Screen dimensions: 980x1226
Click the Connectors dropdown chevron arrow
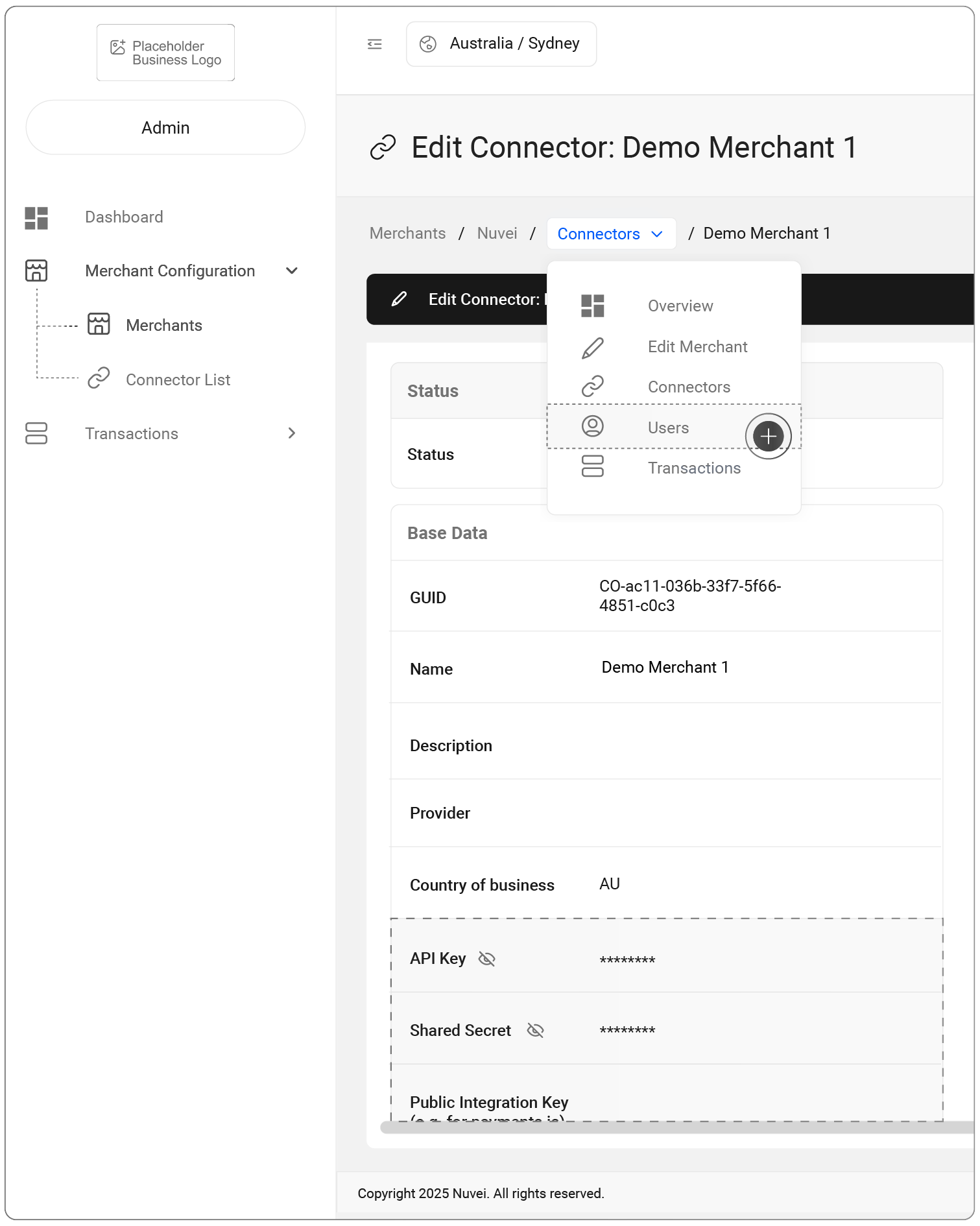tap(657, 234)
